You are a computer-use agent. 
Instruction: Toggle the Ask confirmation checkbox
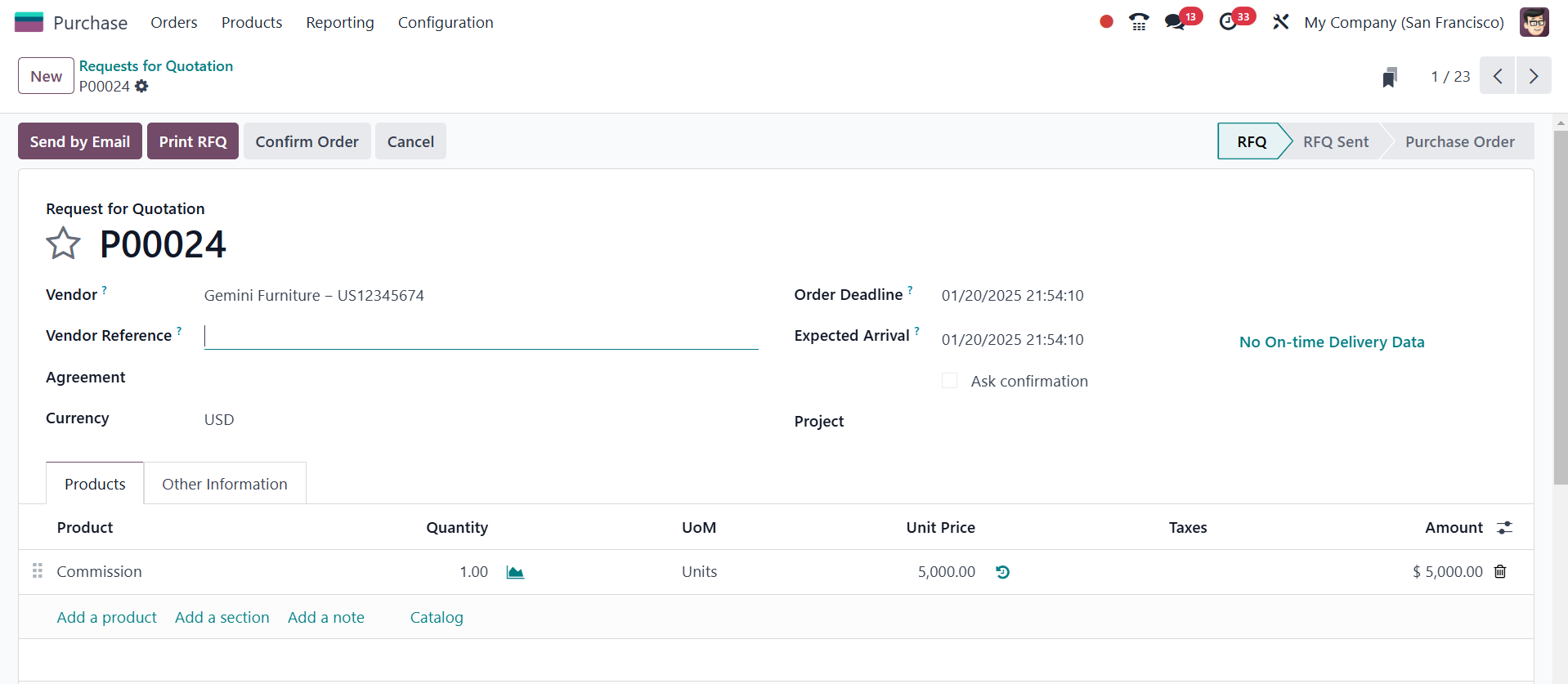(949, 381)
